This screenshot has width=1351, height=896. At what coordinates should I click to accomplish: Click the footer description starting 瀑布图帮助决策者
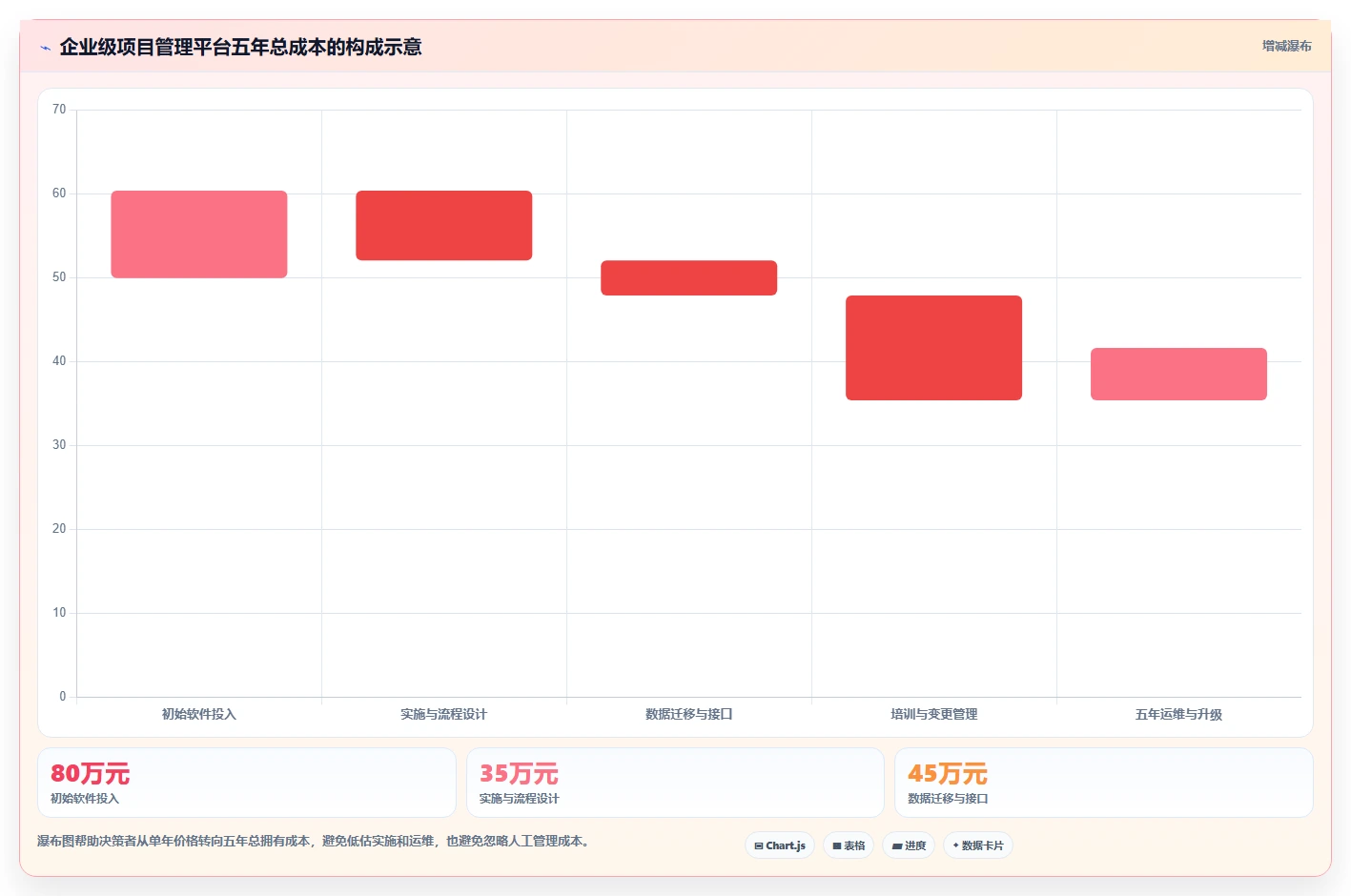pyautogui.click(x=313, y=842)
